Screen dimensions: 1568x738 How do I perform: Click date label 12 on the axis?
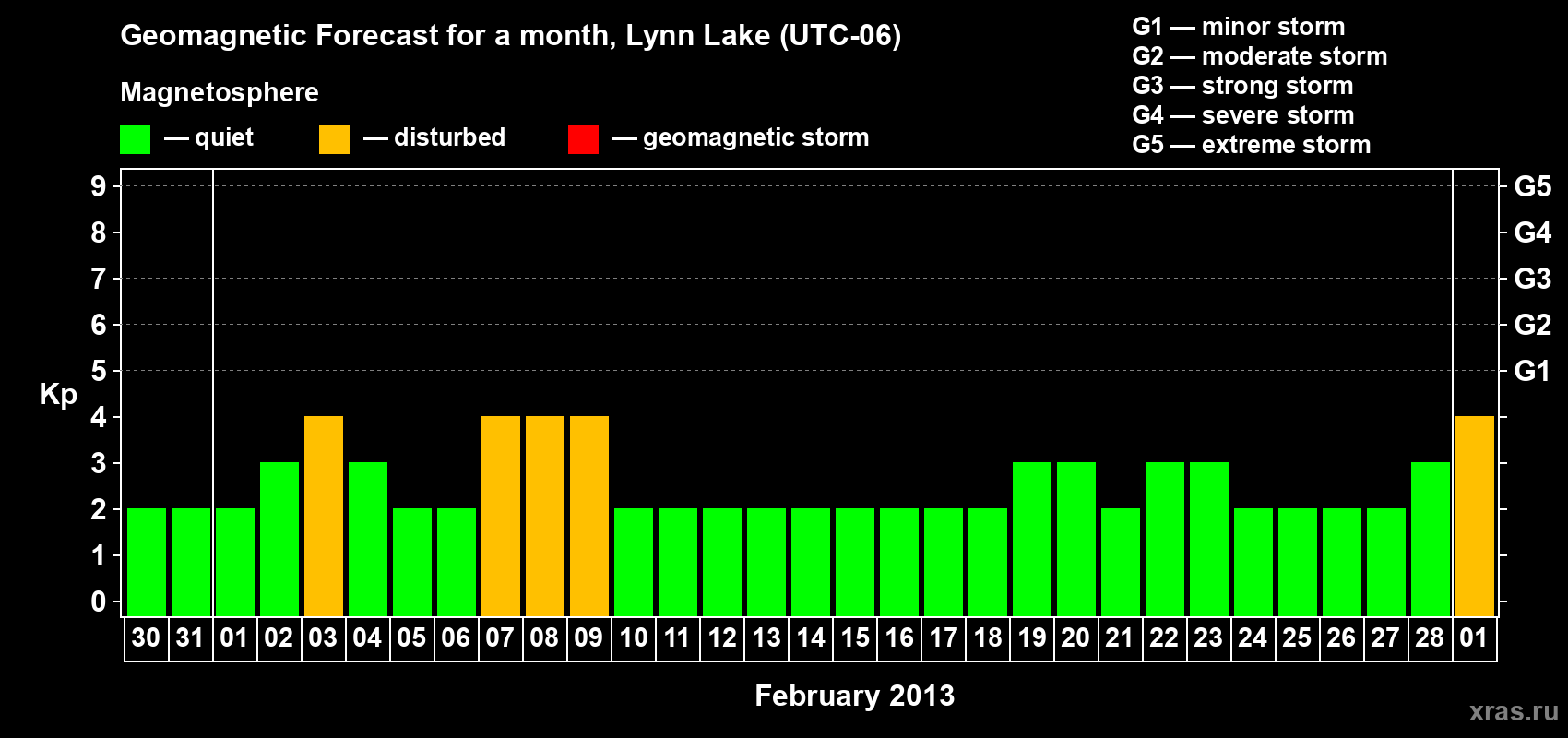point(721,638)
